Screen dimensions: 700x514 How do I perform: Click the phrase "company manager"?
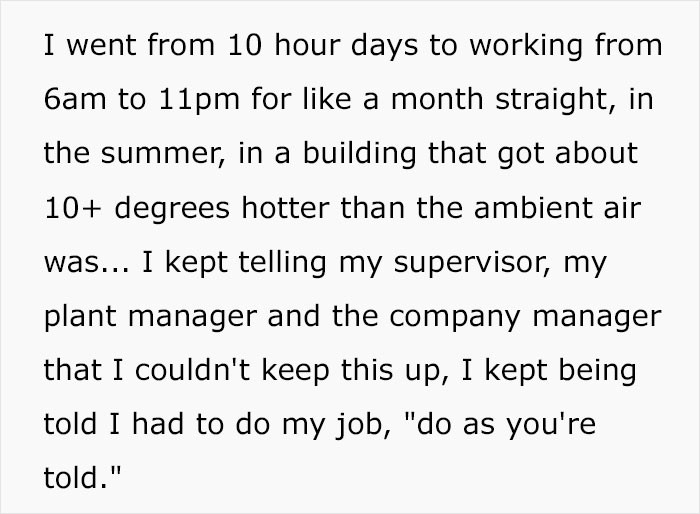(525, 318)
